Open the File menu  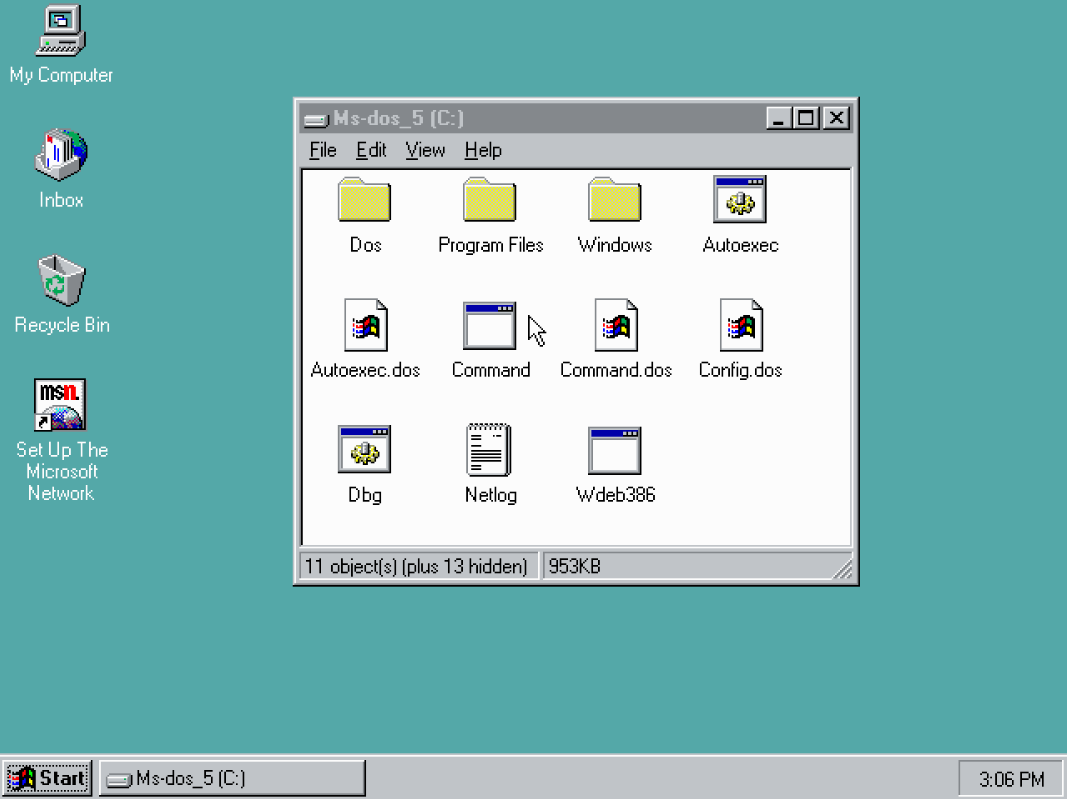point(323,150)
